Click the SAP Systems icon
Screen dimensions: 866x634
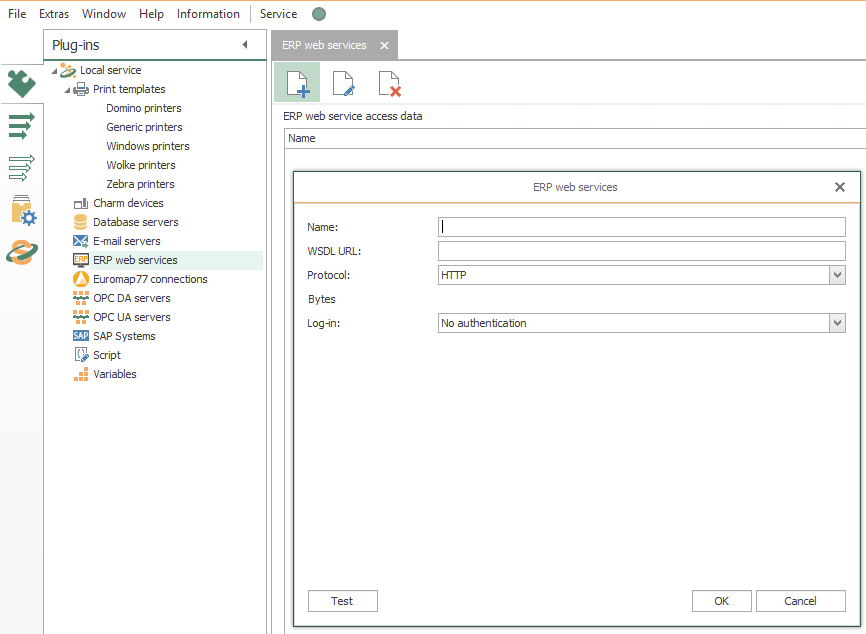[81, 336]
